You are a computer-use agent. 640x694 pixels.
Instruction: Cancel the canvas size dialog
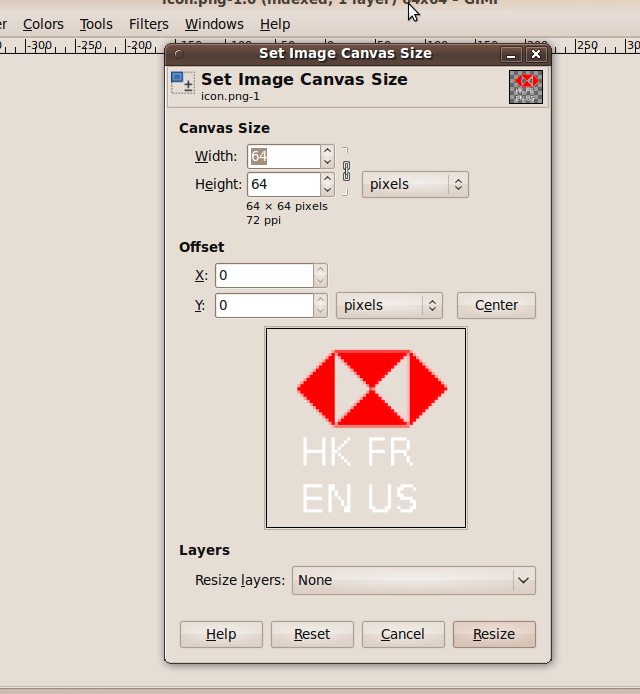[x=403, y=634]
